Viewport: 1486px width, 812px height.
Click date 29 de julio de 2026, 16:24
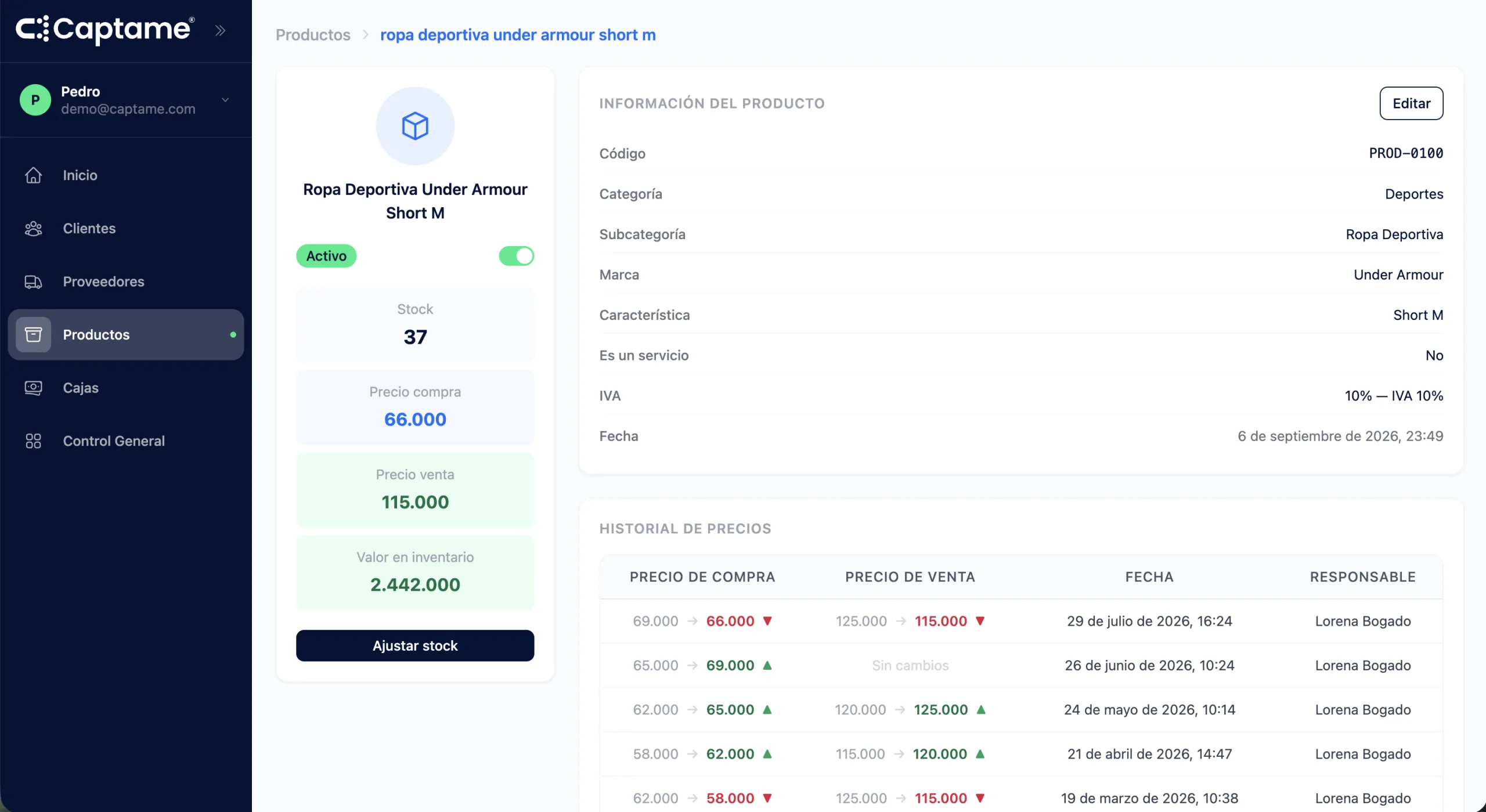pos(1149,621)
